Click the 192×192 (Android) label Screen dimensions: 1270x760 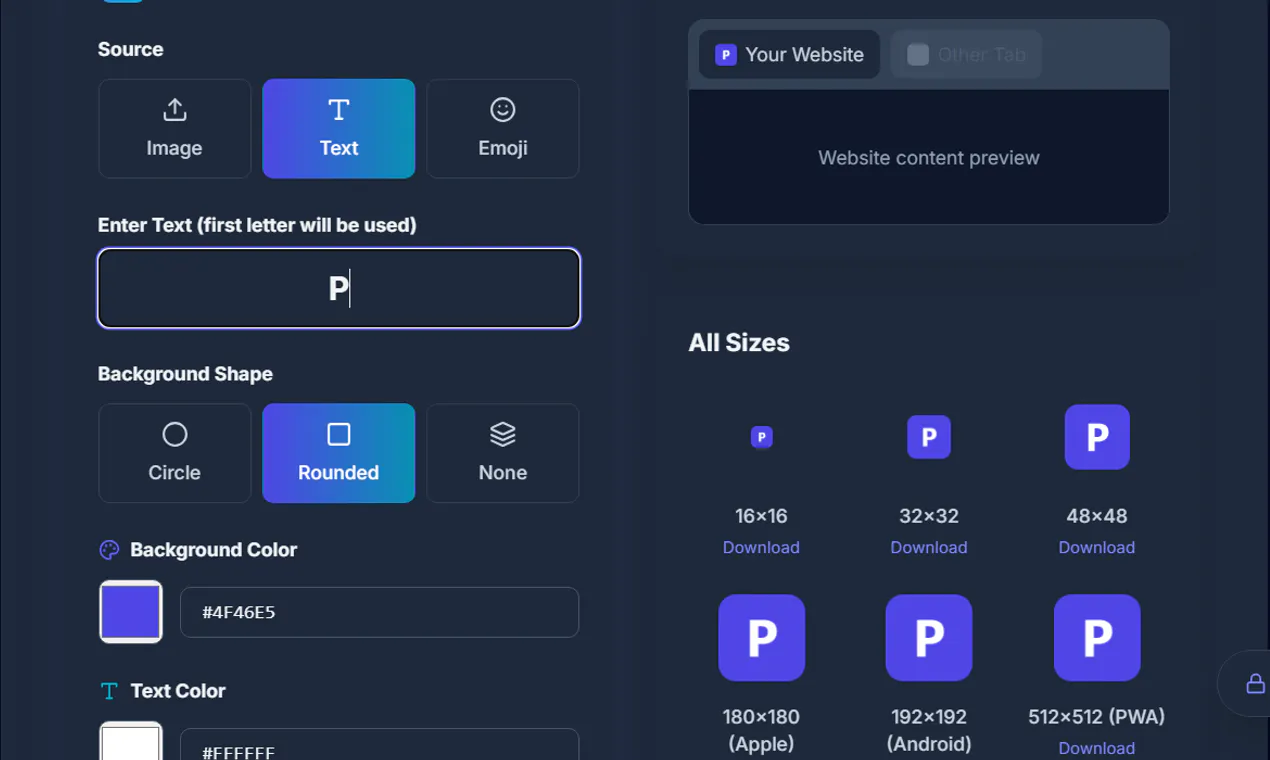929,730
